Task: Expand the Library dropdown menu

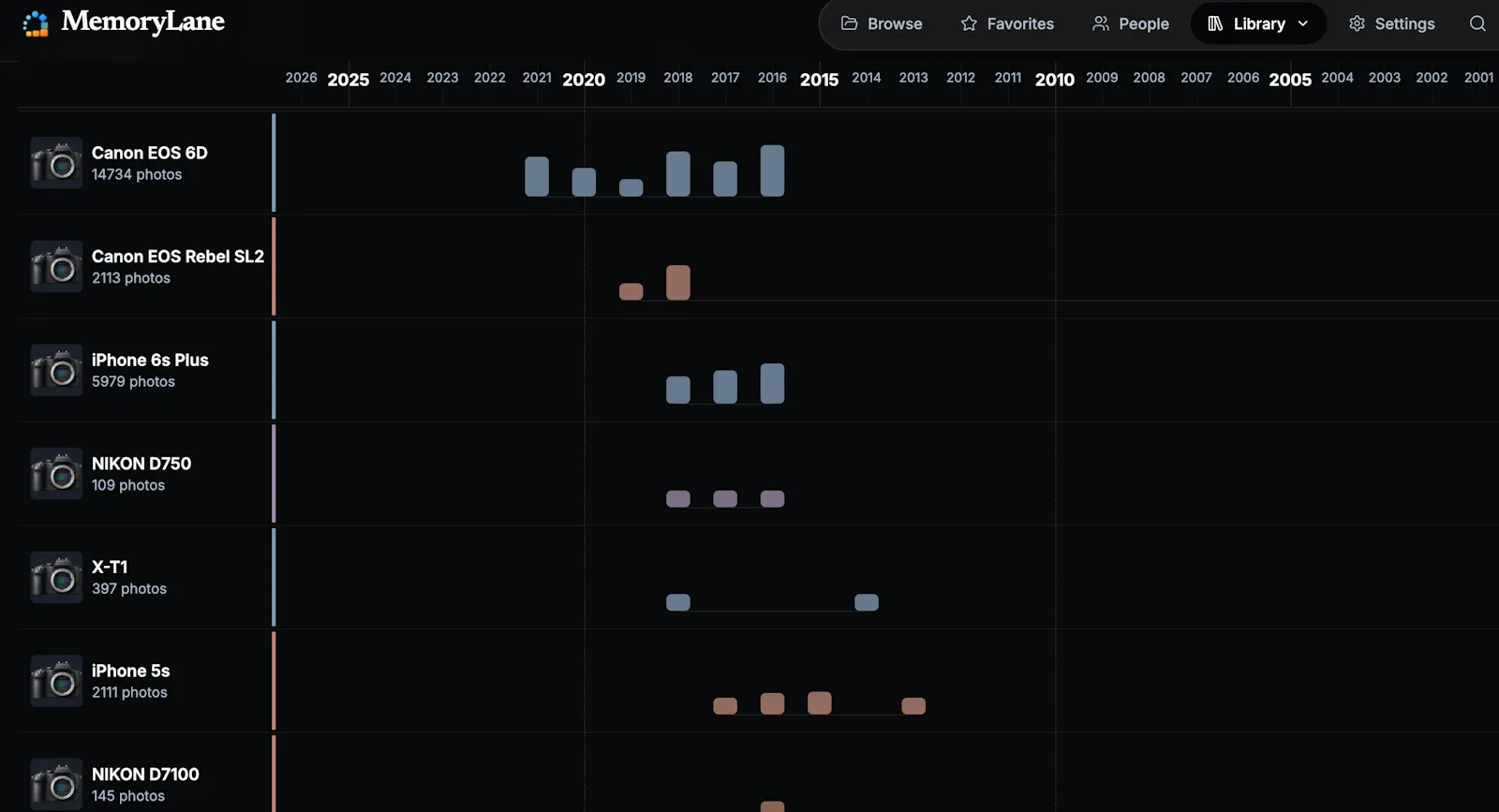Action: 1258,23
